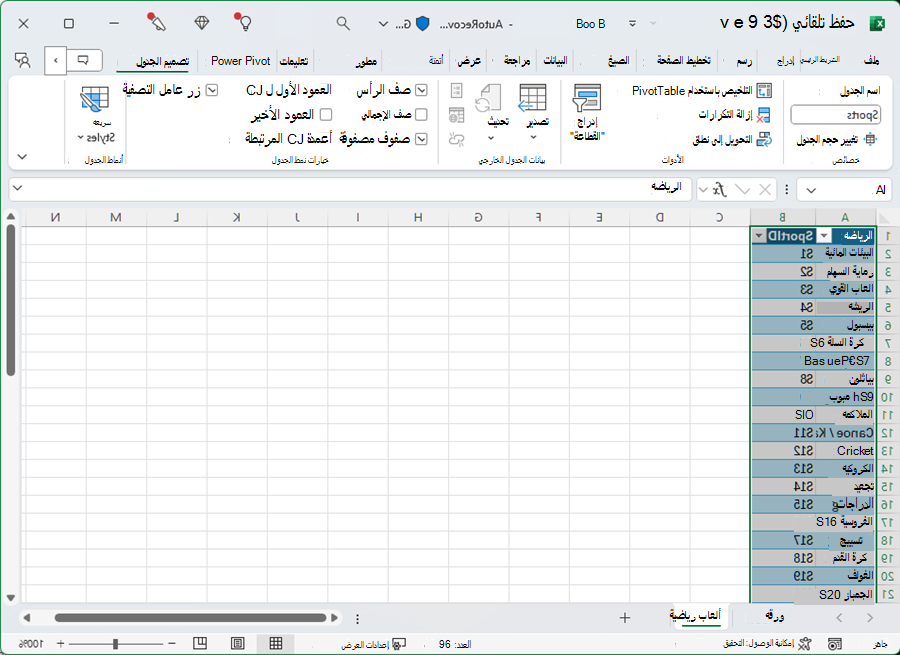Open the البيانات (Data) tab
Viewport: 900px width, 655px height.
(x=555, y=60)
